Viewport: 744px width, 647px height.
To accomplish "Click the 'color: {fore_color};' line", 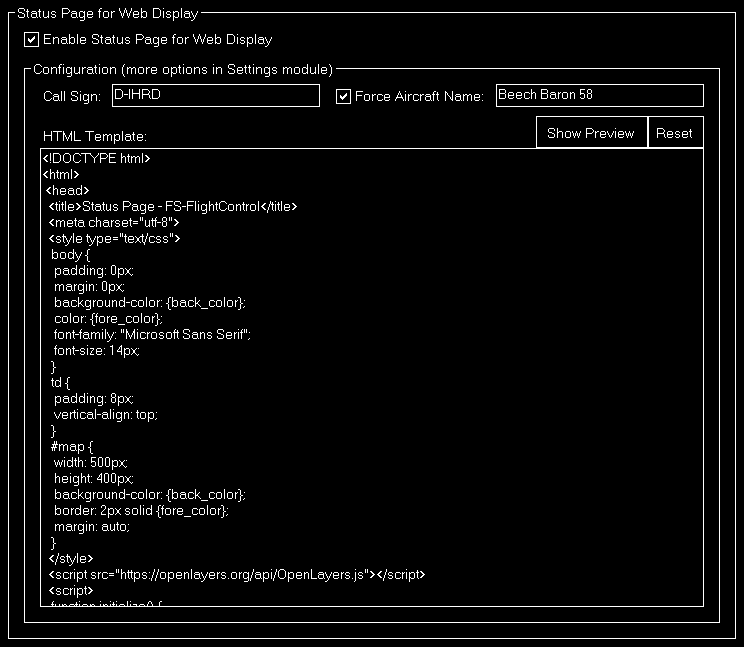I will coord(108,319).
